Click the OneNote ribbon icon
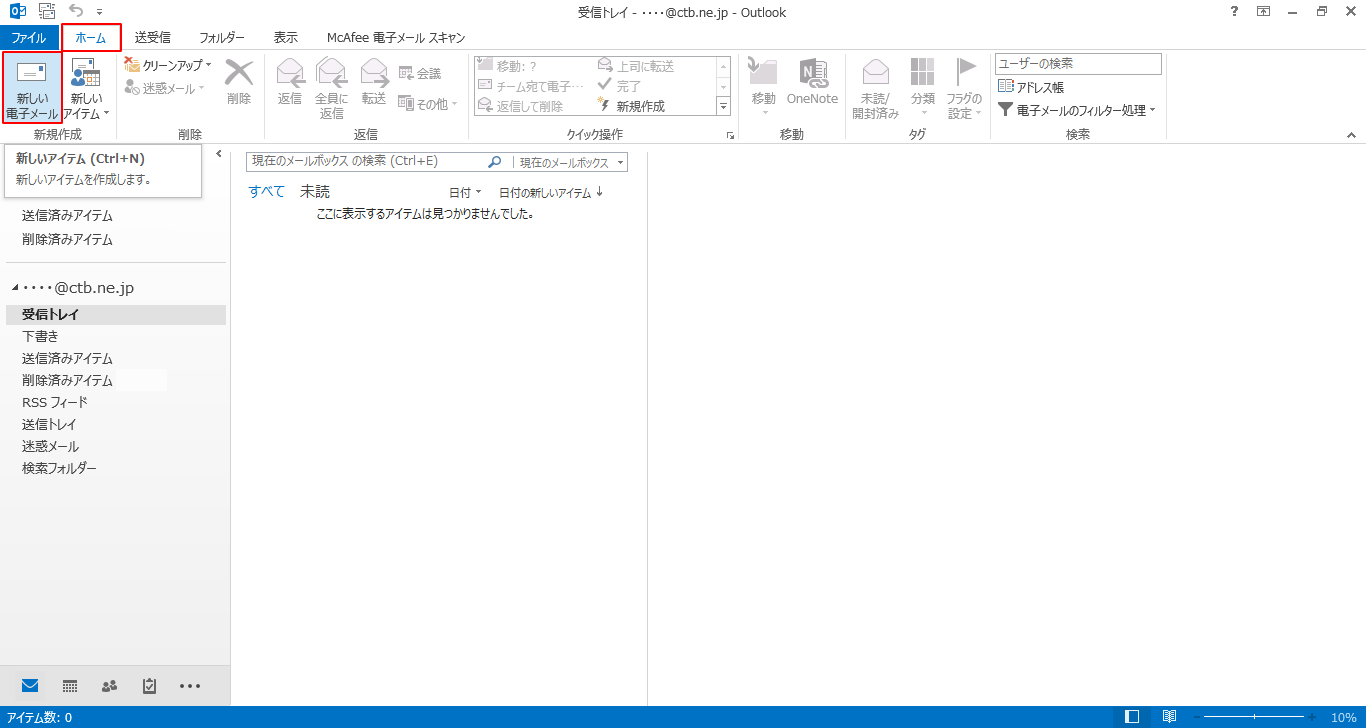The image size is (1366, 728). [812, 81]
